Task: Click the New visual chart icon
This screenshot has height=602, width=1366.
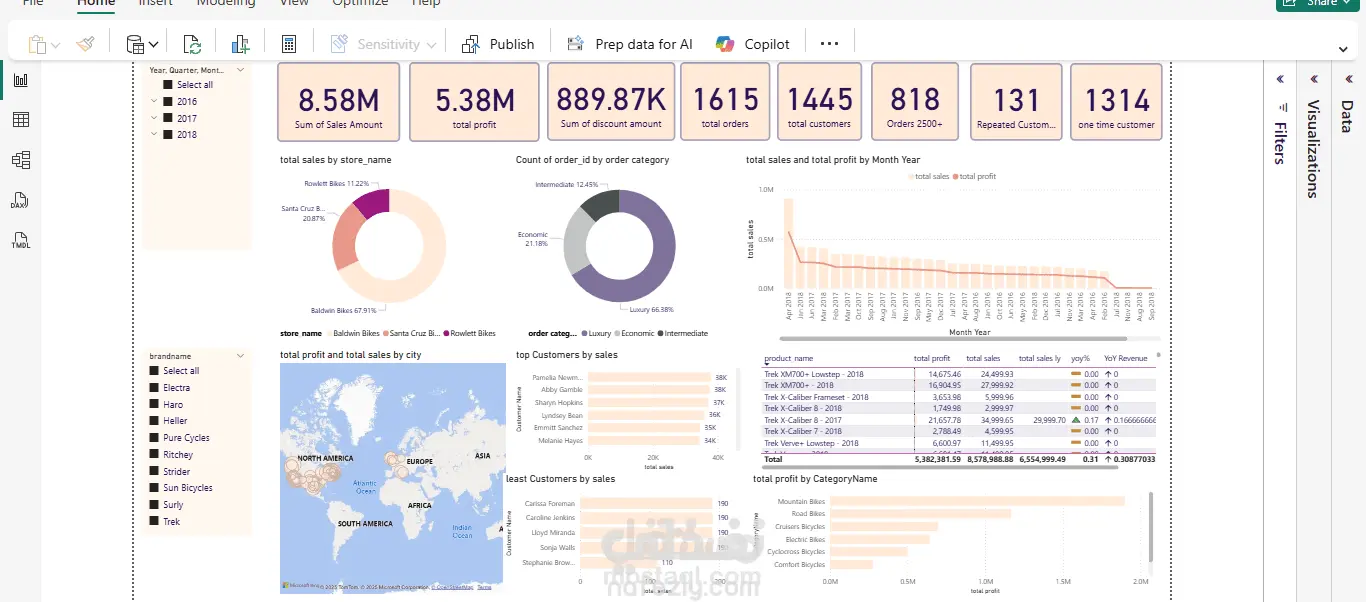Action: (x=240, y=44)
